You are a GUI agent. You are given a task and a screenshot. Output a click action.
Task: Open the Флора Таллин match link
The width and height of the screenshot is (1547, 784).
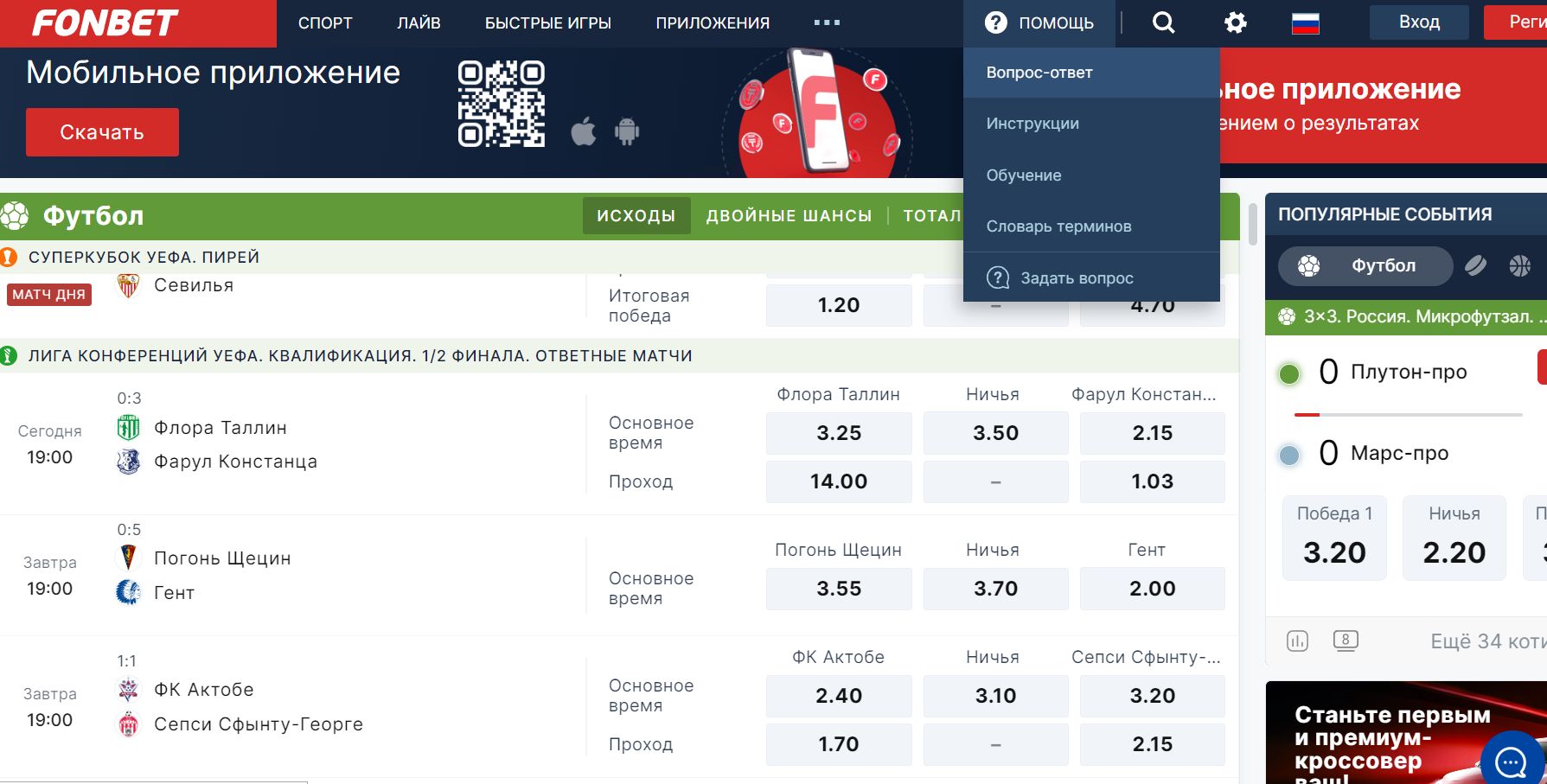[221, 428]
